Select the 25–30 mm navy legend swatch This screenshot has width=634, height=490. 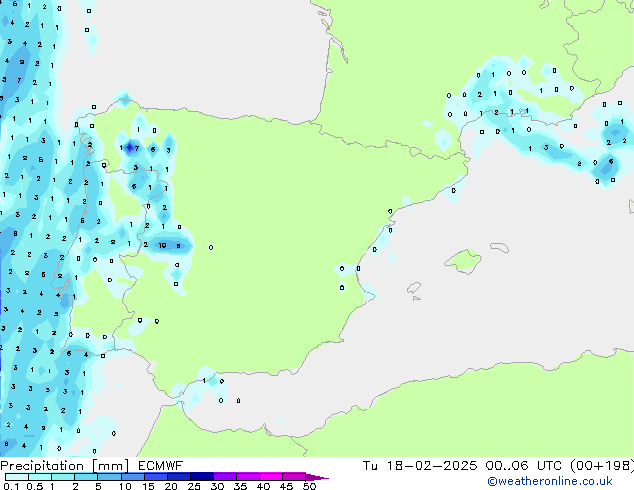[x=201, y=477]
